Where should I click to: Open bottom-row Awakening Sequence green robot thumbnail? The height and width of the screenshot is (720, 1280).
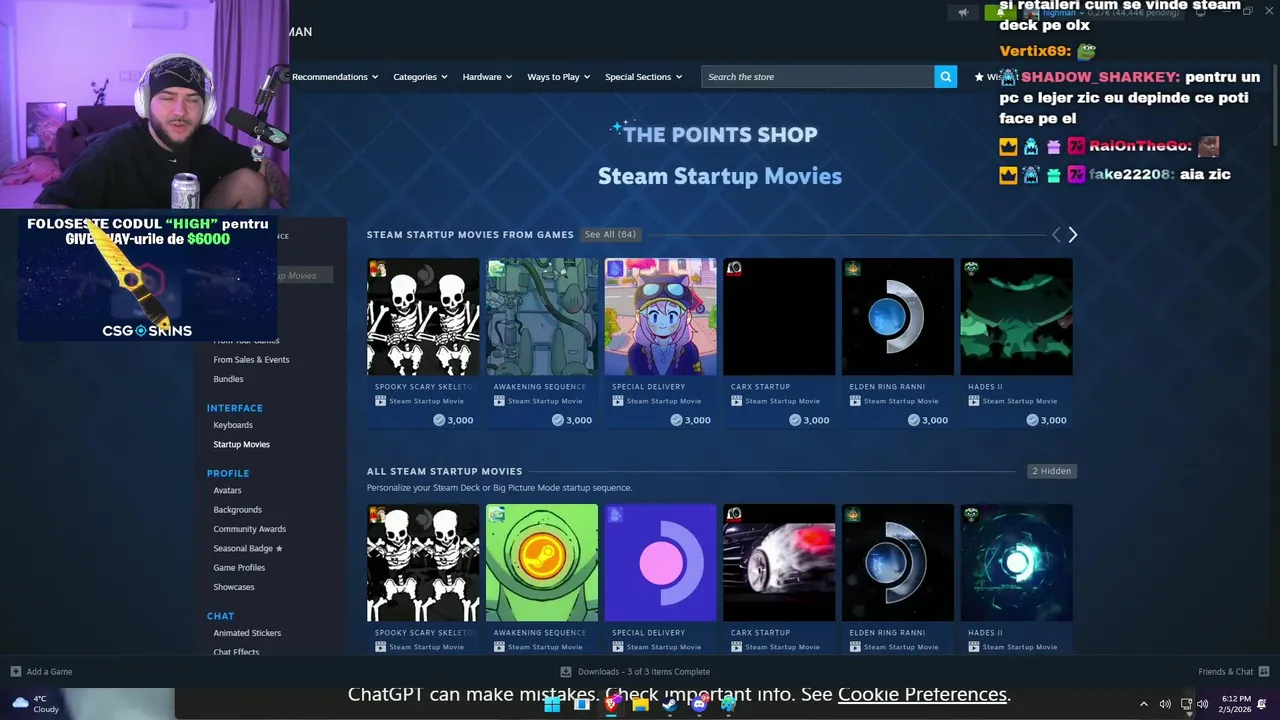(x=542, y=562)
